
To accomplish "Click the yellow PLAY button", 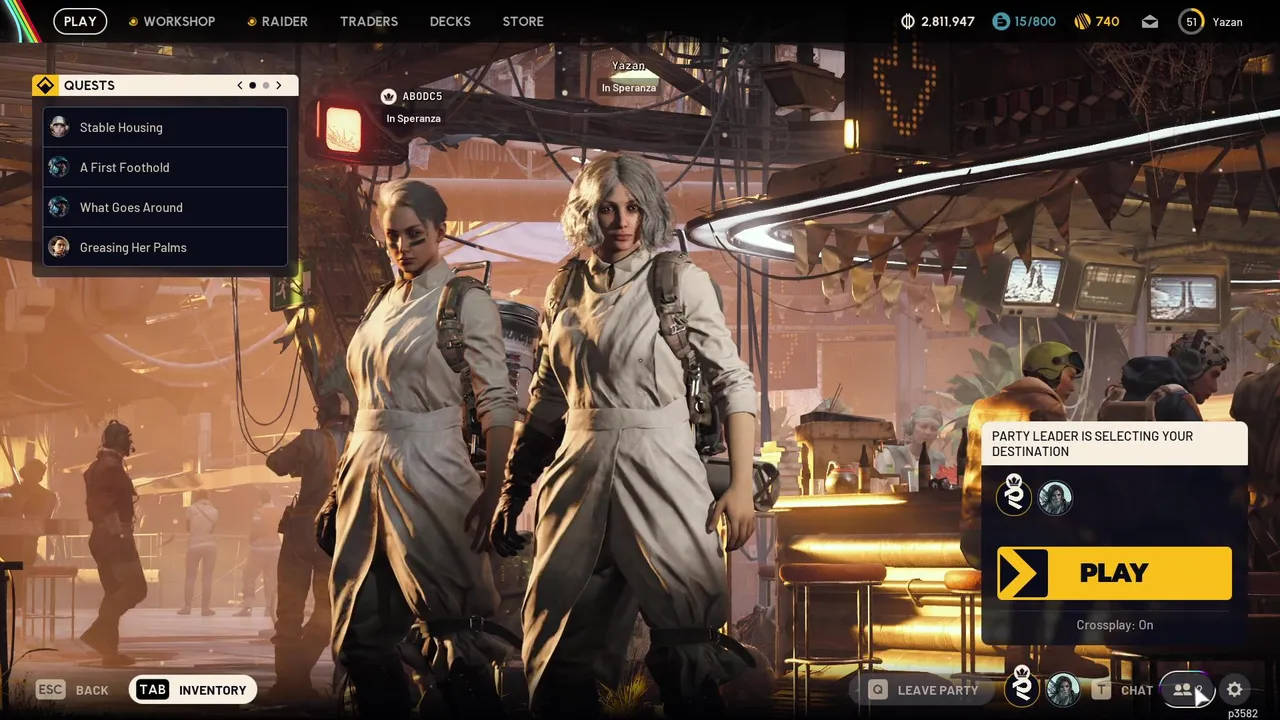I will click(x=1114, y=573).
